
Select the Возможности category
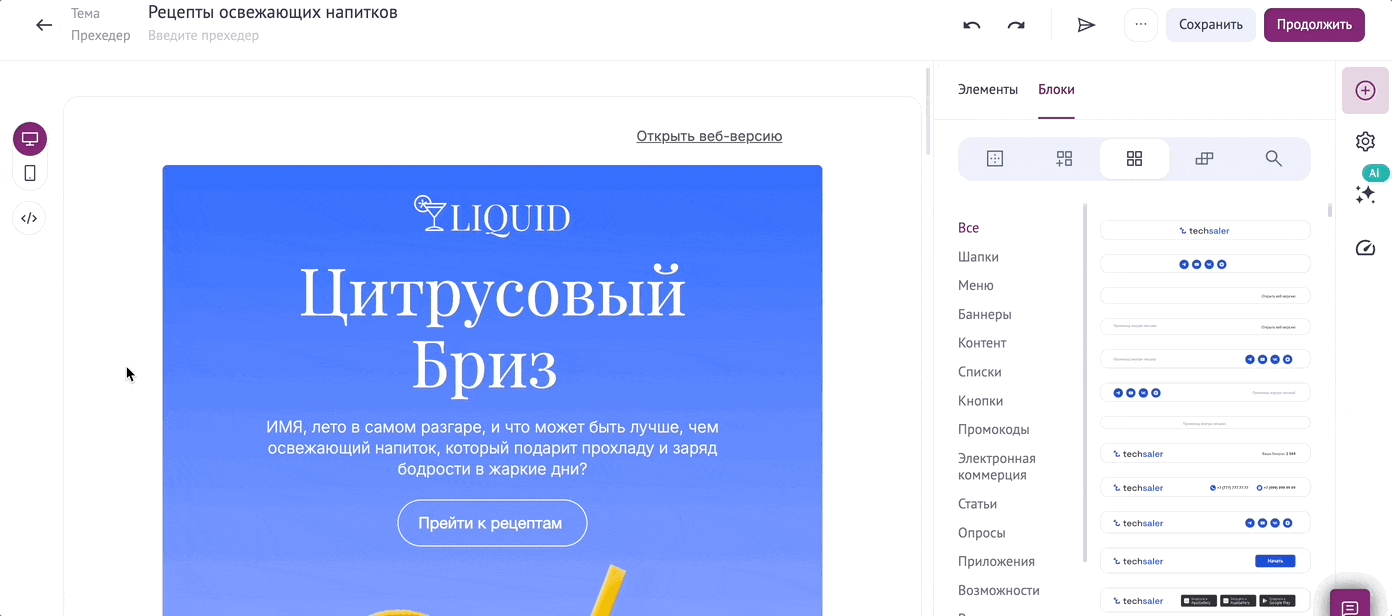(999, 590)
